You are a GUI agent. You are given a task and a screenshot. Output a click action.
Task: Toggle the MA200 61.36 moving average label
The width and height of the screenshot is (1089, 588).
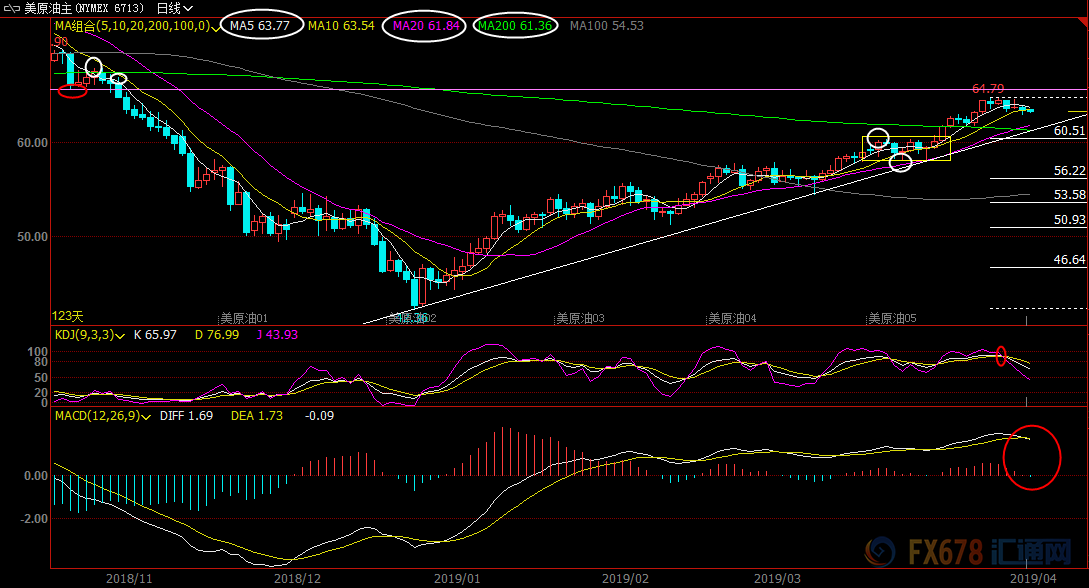515,26
